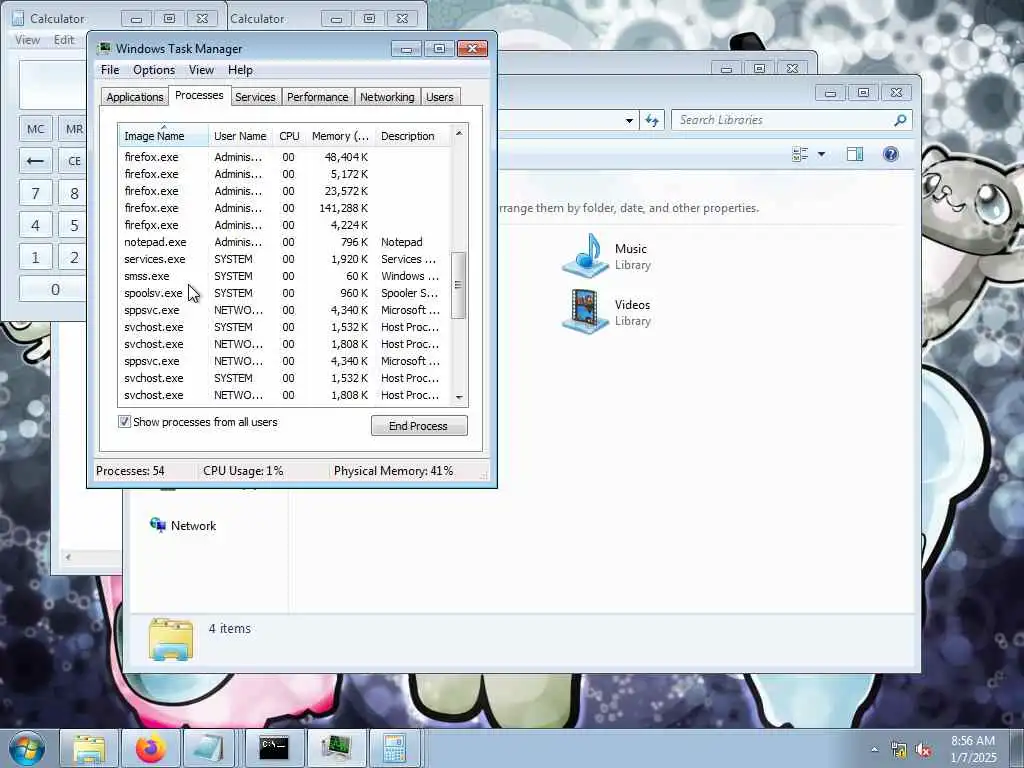Click the muted volume tray icon
The width and height of the screenshot is (1024, 768).
923,750
